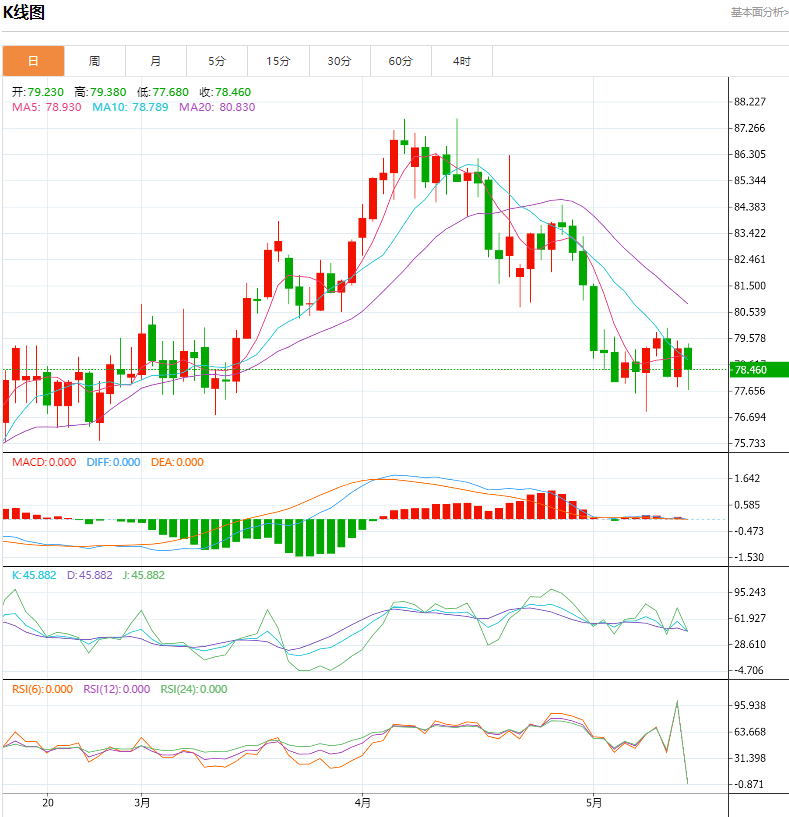Viewport: 789px width, 817px height.
Task: Select the 日 daily chart tab
Action: (x=33, y=61)
